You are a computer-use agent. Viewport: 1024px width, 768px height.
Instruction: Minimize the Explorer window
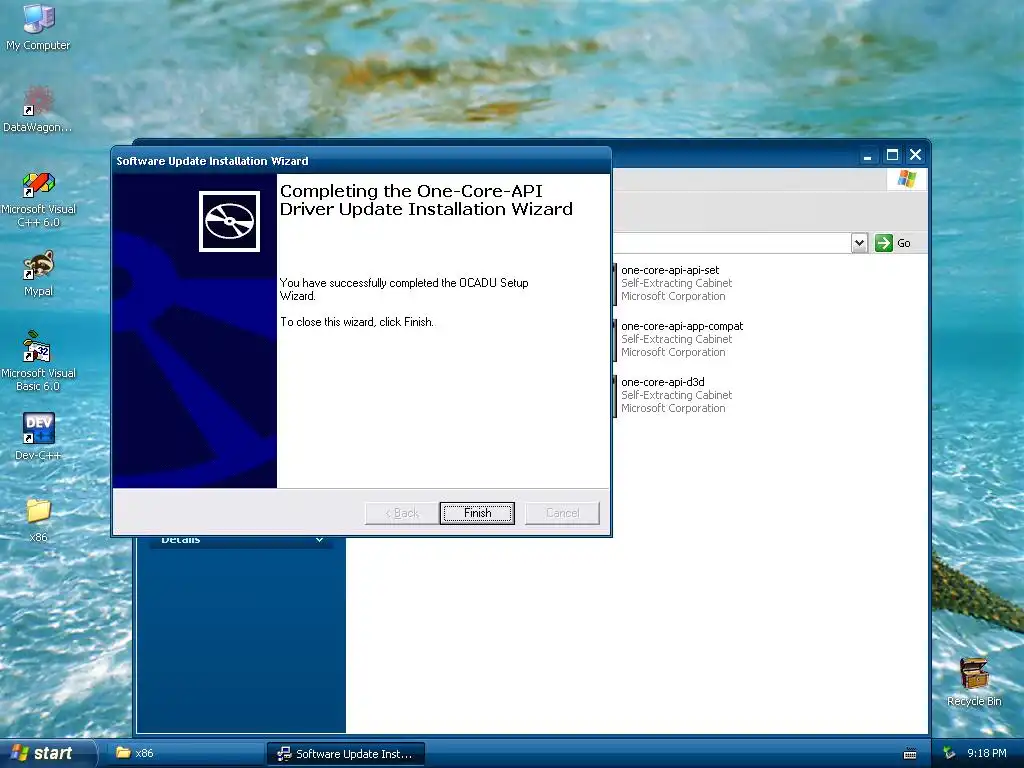point(867,155)
